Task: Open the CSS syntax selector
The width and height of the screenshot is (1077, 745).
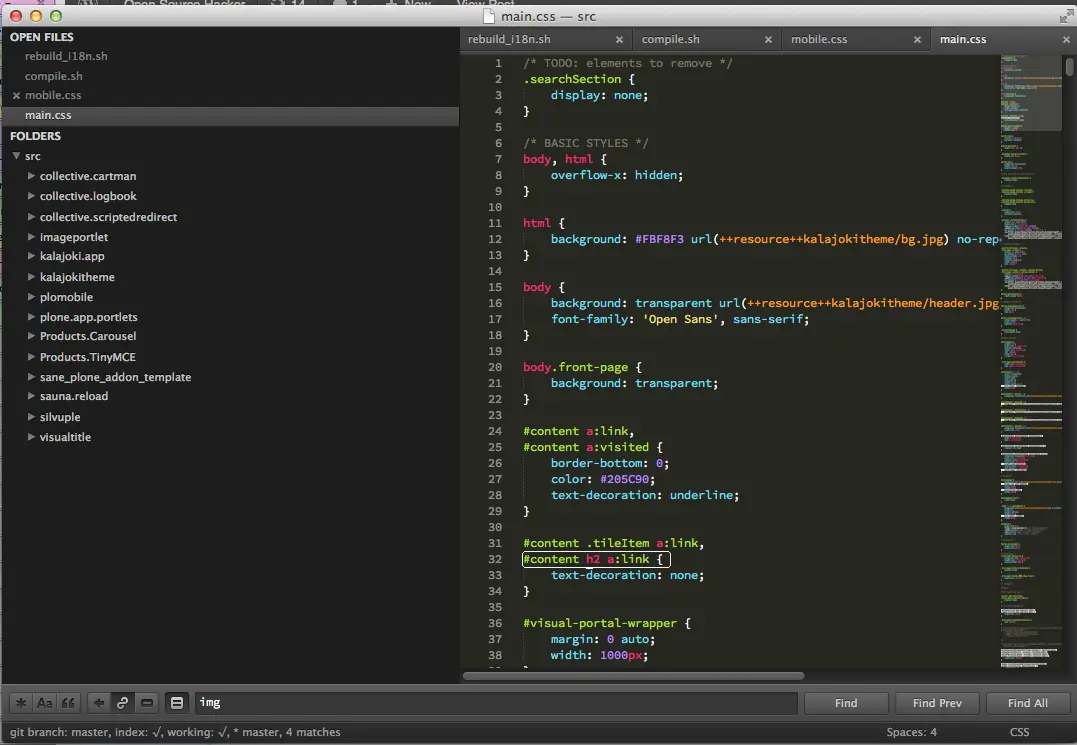Action: click(x=1019, y=732)
